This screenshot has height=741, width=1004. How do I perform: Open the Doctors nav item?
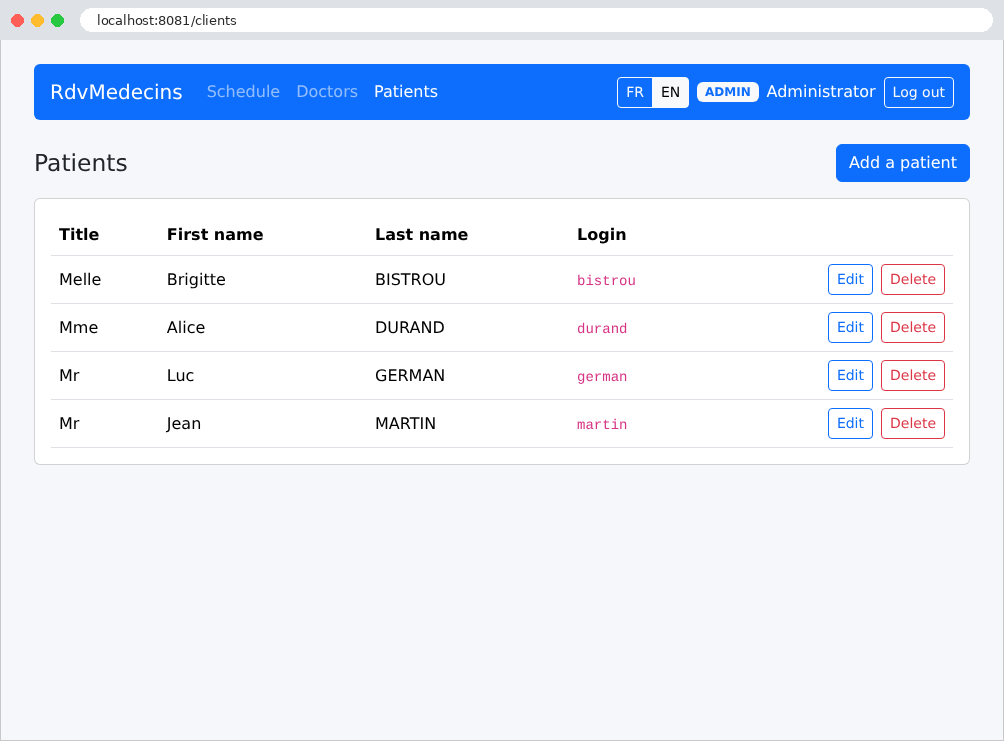[327, 92]
